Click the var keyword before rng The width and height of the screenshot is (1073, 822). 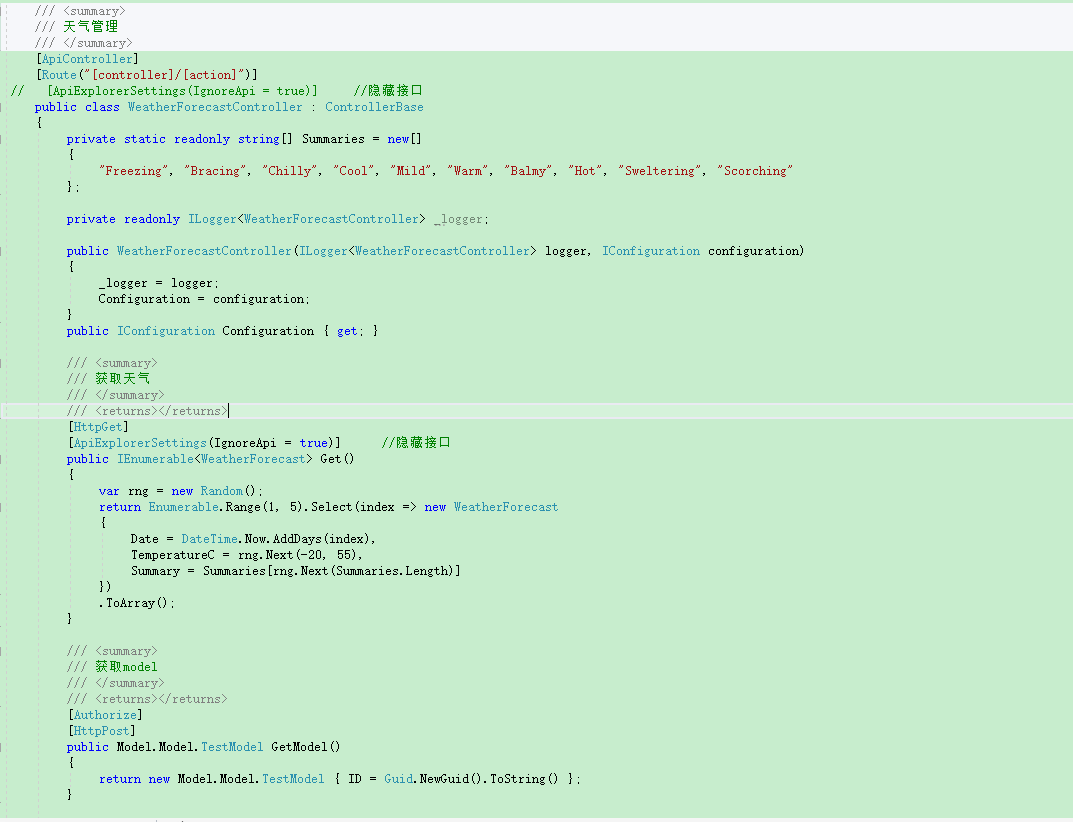pos(109,491)
